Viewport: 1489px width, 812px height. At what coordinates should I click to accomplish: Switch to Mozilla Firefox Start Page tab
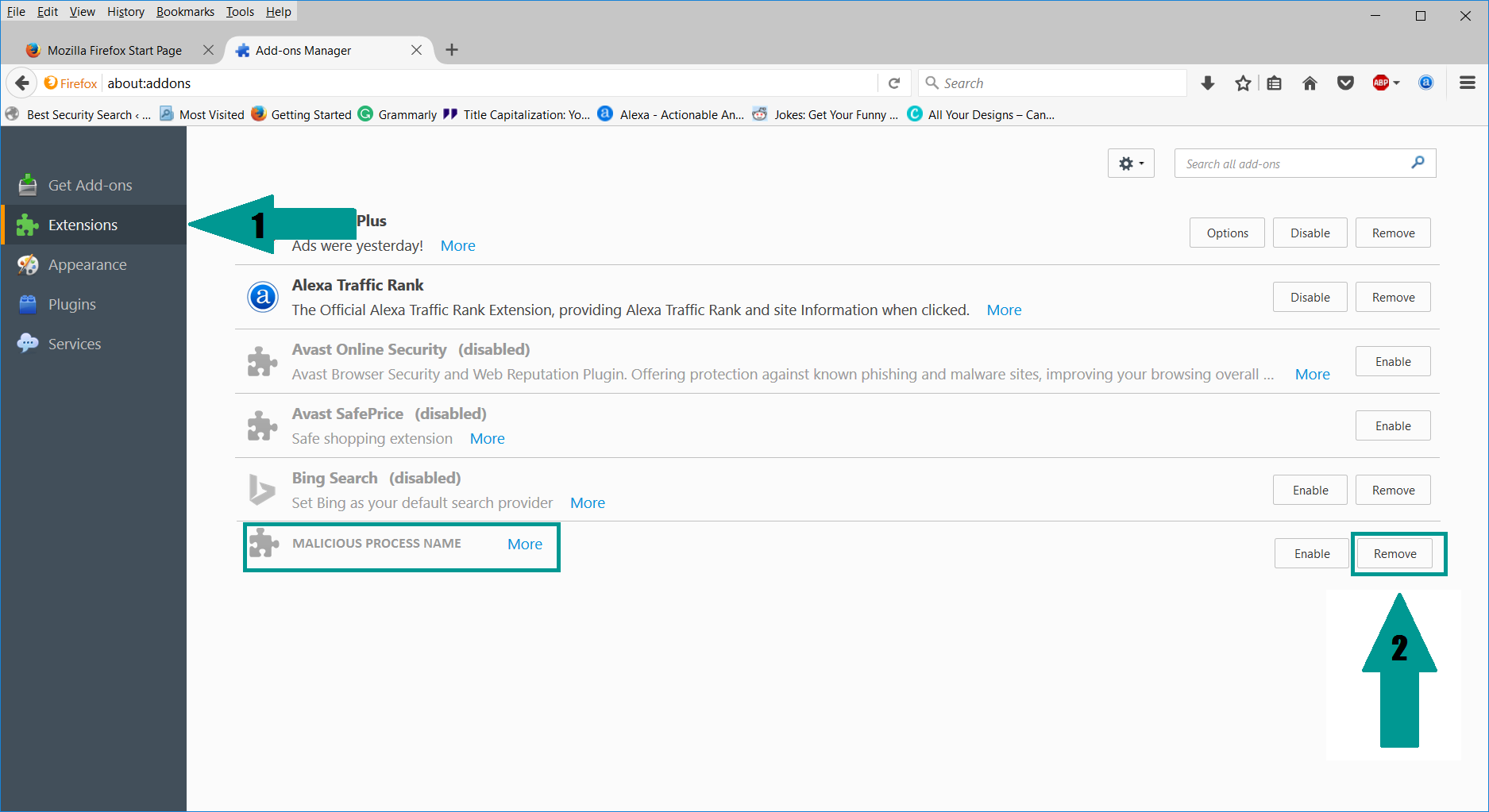(114, 51)
